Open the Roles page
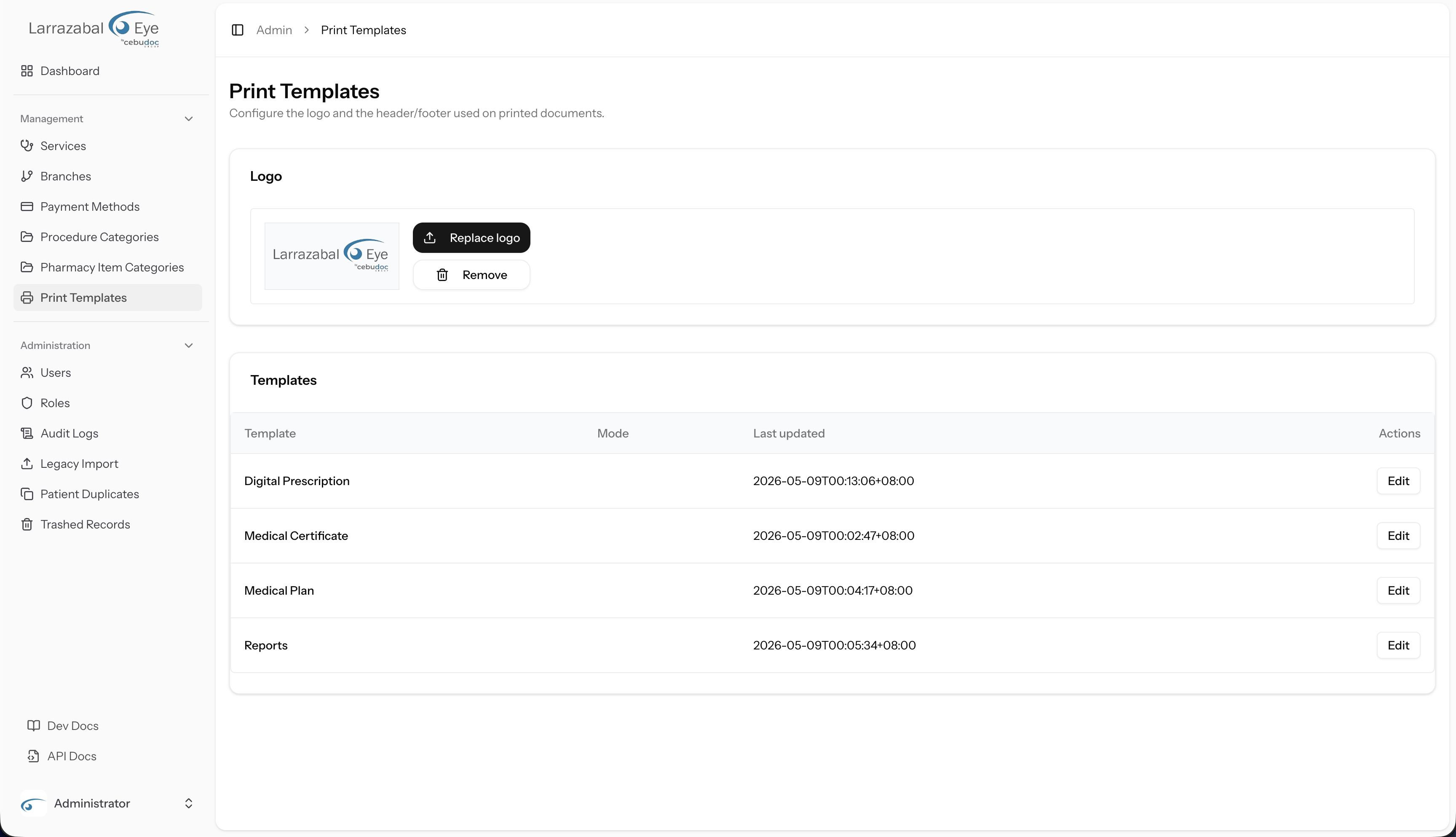1456x837 pixels. tap(108, 403)
